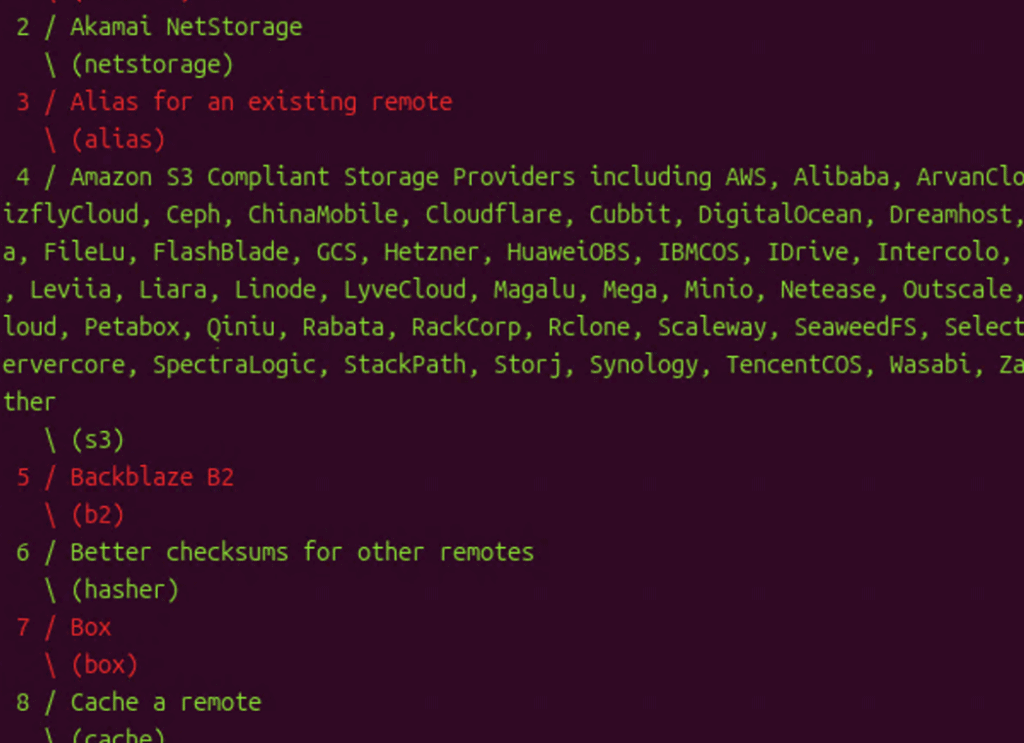Click 'Better checksums for other remotes' line

301,552
